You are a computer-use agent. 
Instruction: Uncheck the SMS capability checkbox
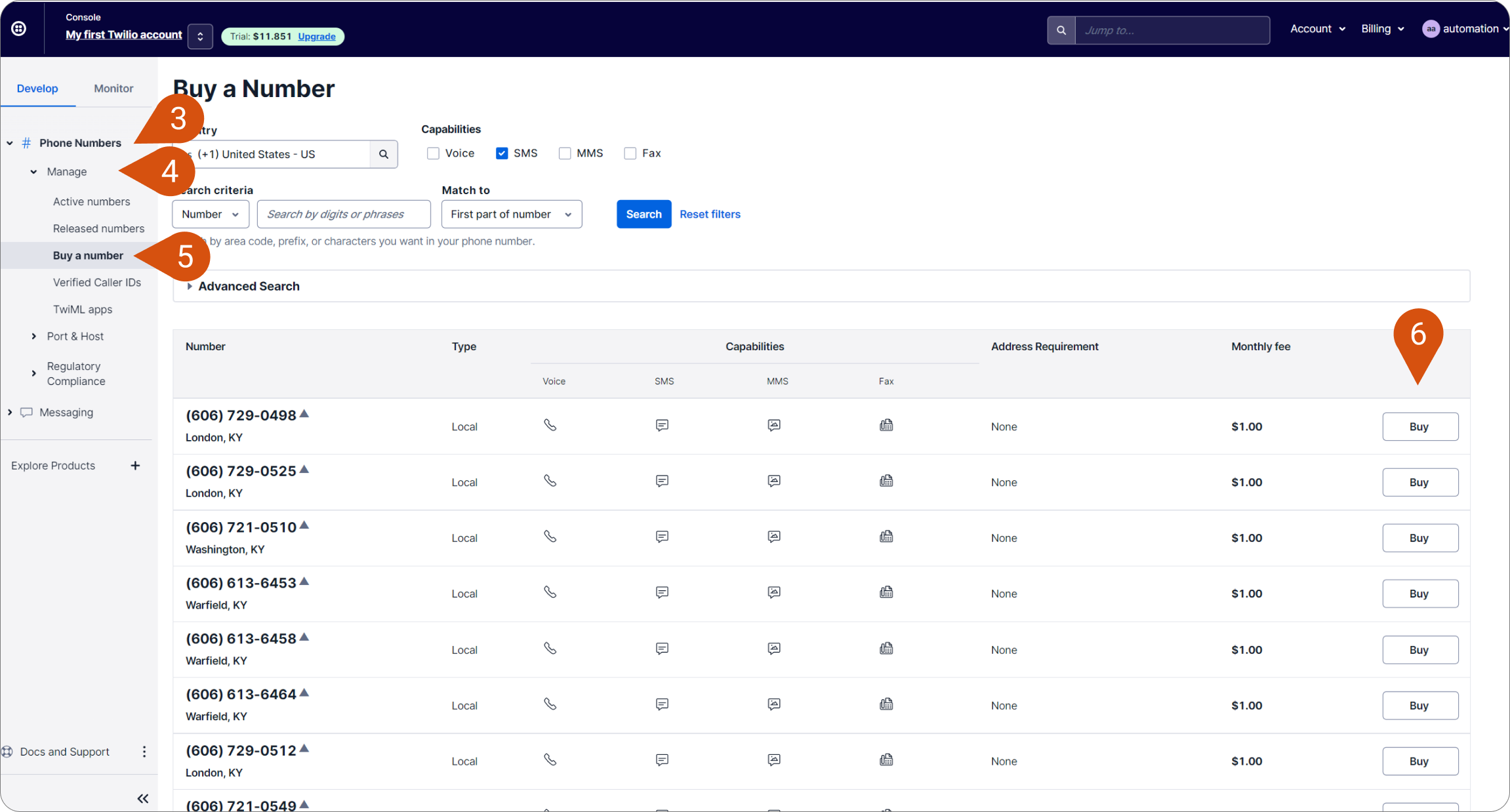point(502,153)
